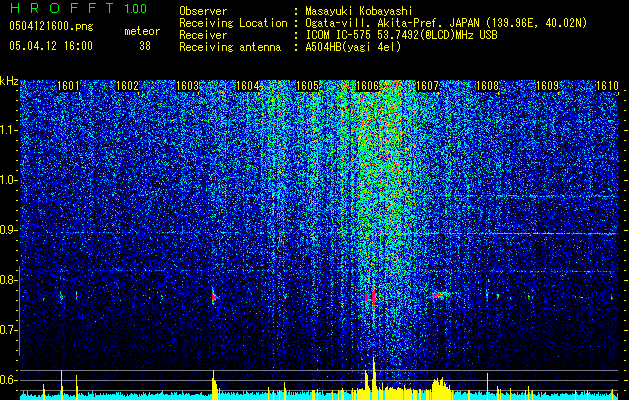Select the ICOM IC-575 receiver text
The height and width of the screenshot is (400, 629).
point(401,35)
